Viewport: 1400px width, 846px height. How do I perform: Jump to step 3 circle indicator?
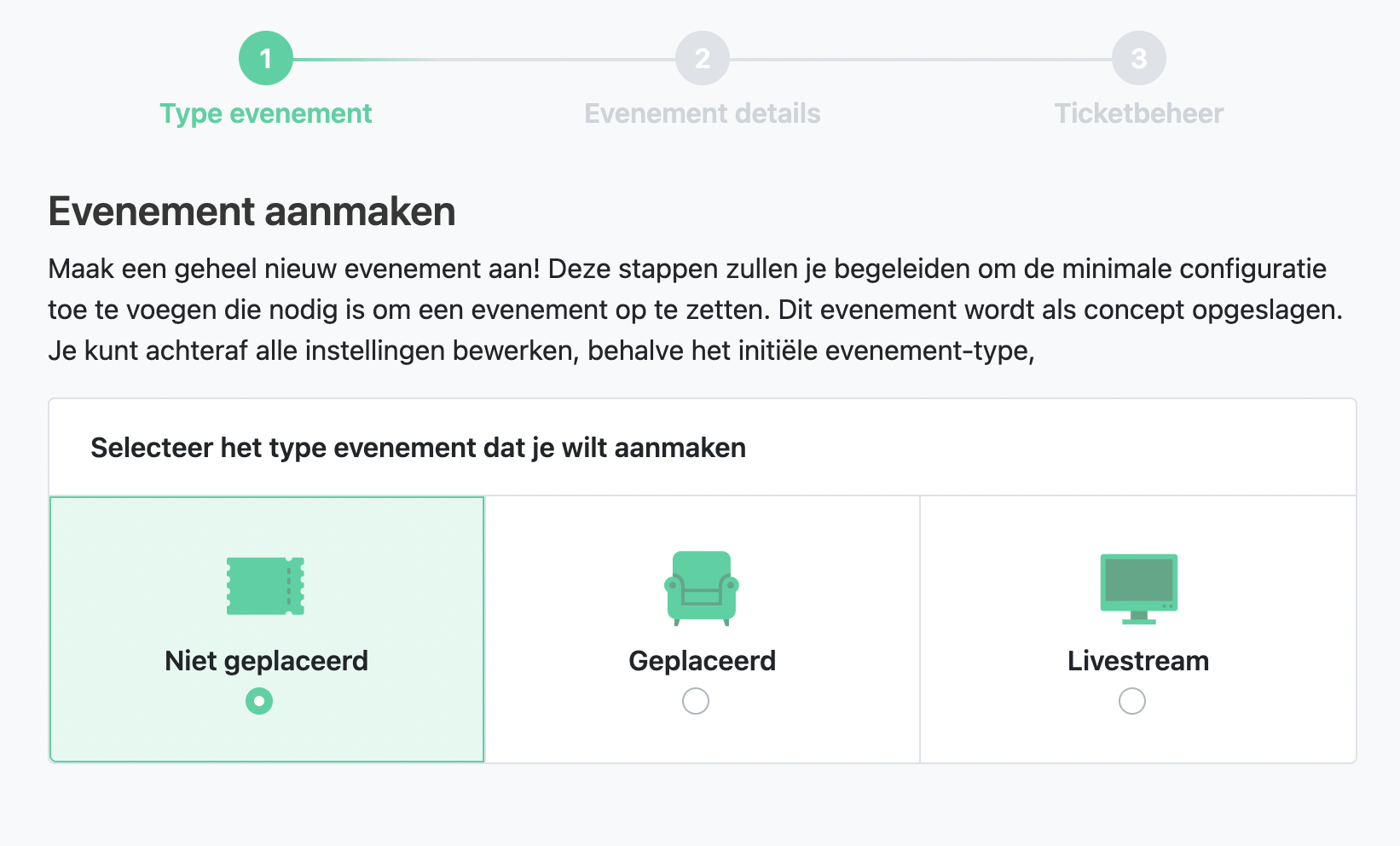tap(1139, 58)
